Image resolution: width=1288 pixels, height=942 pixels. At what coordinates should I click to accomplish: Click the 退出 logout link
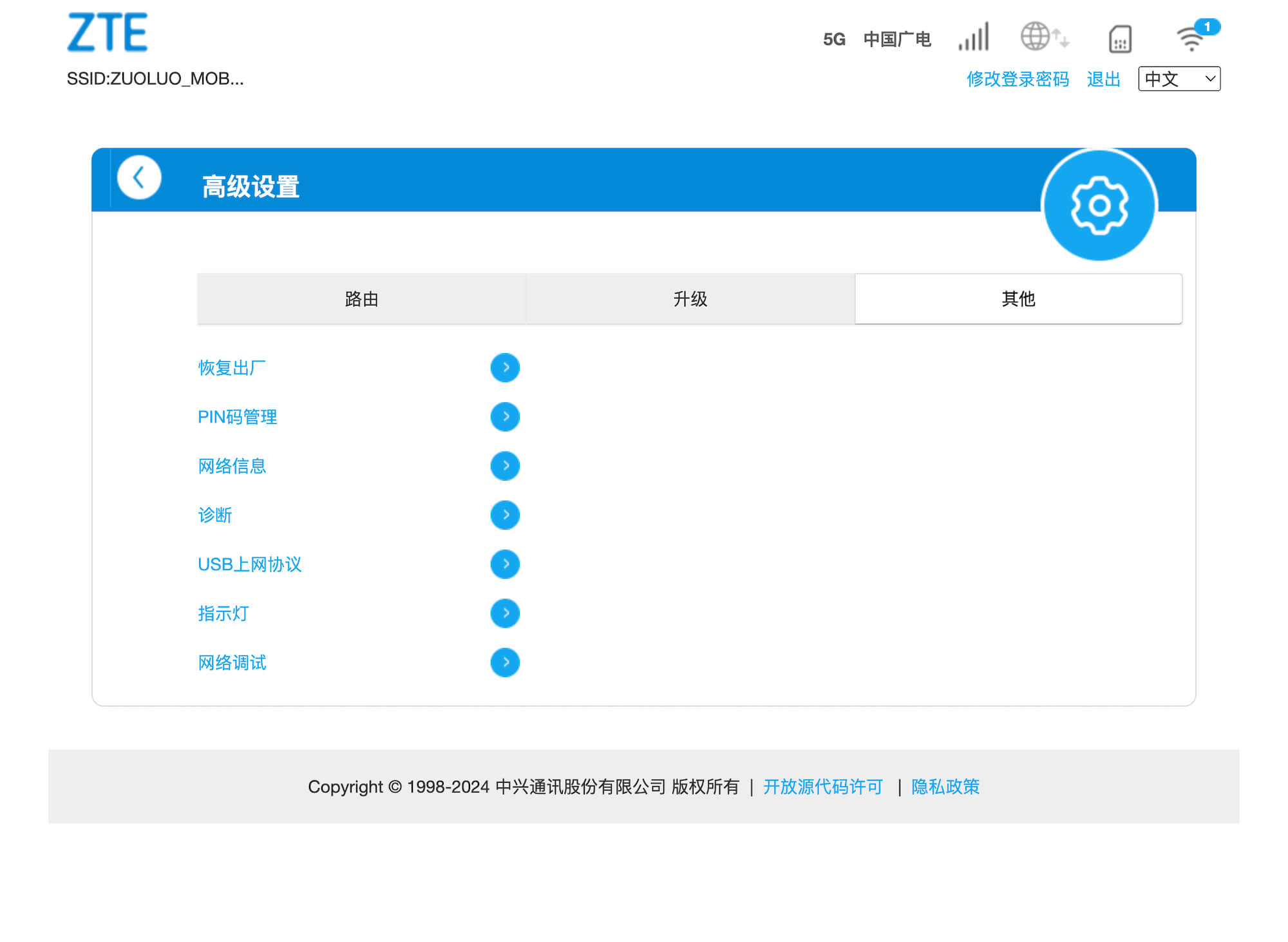1103,79
